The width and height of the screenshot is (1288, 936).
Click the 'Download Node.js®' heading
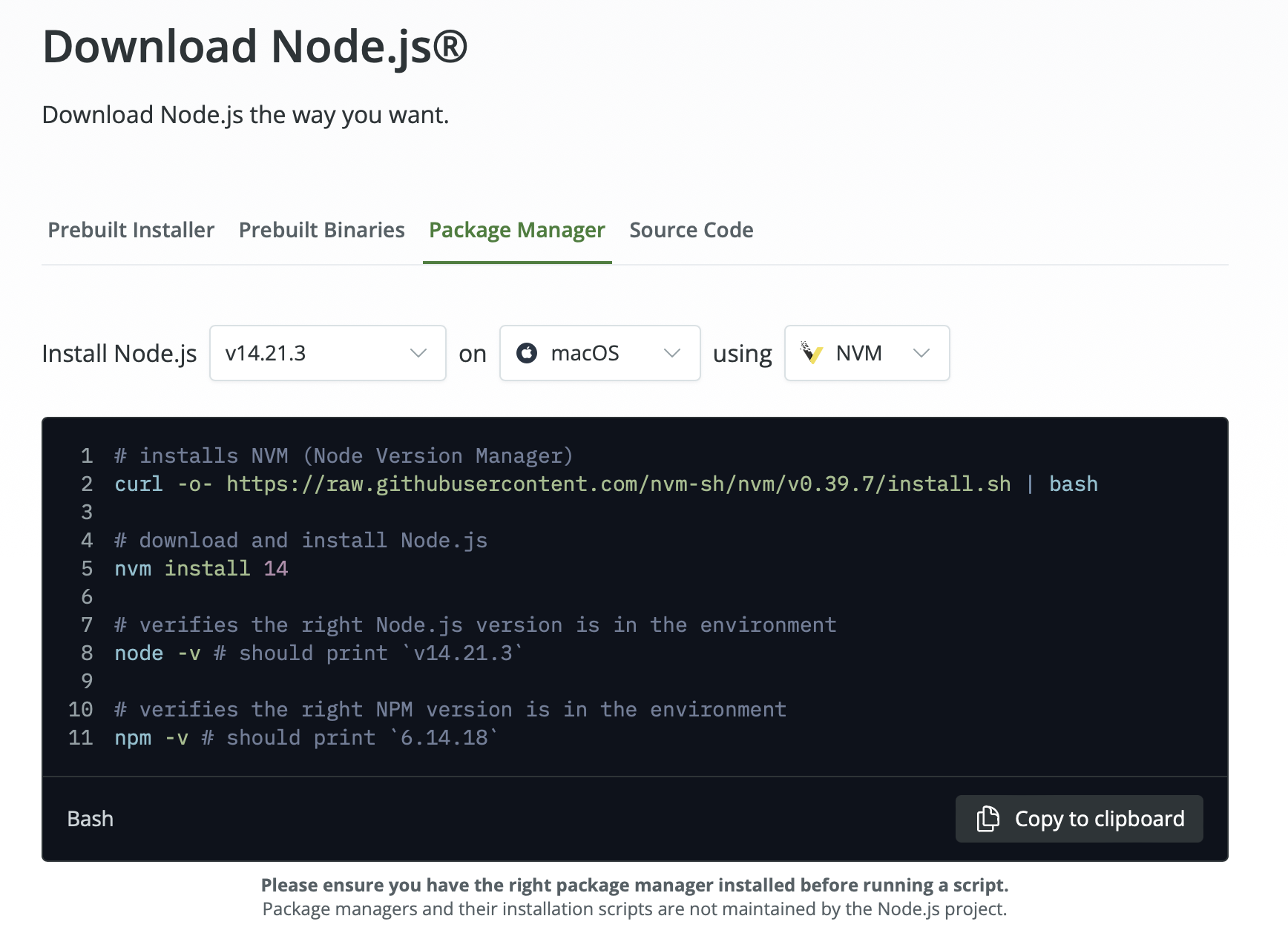[255, 46]
